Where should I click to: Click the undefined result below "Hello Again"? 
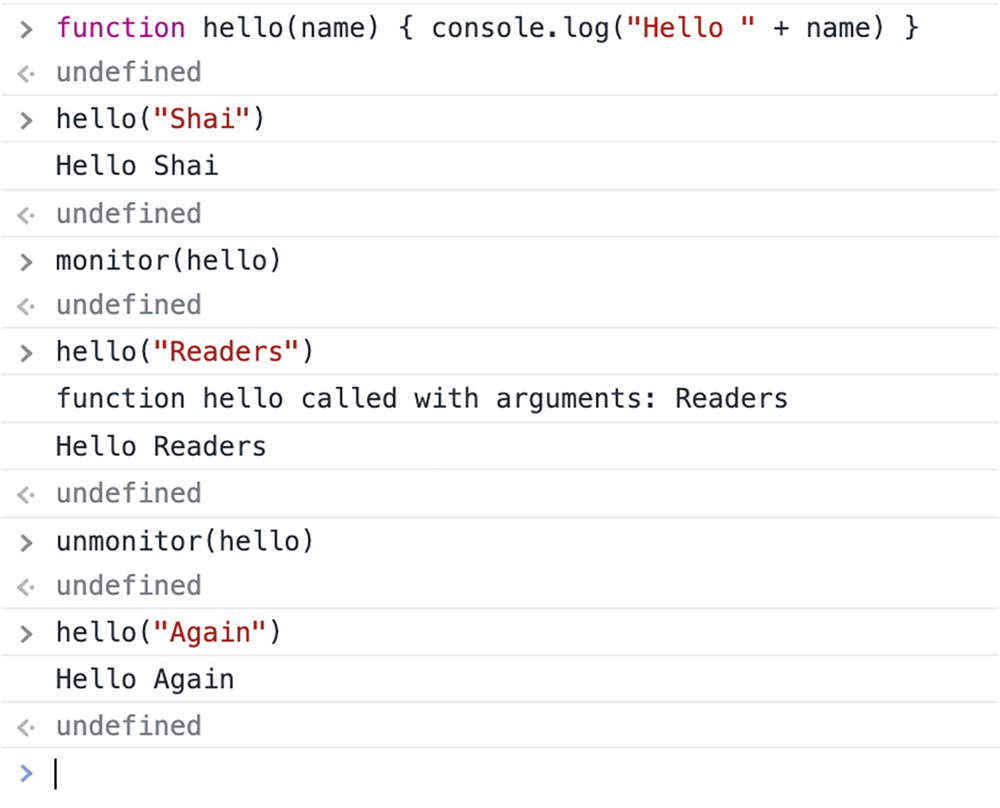pos(129,726)
